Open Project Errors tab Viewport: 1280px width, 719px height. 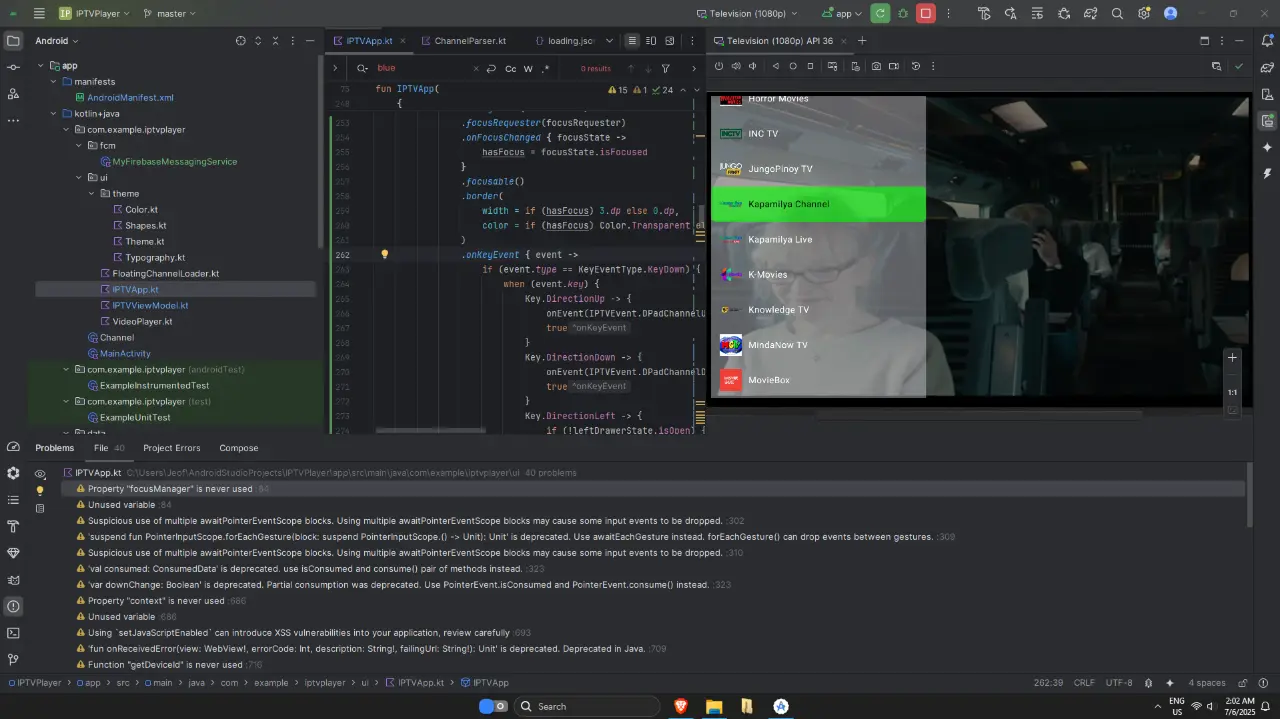click(x=172, y=448)
